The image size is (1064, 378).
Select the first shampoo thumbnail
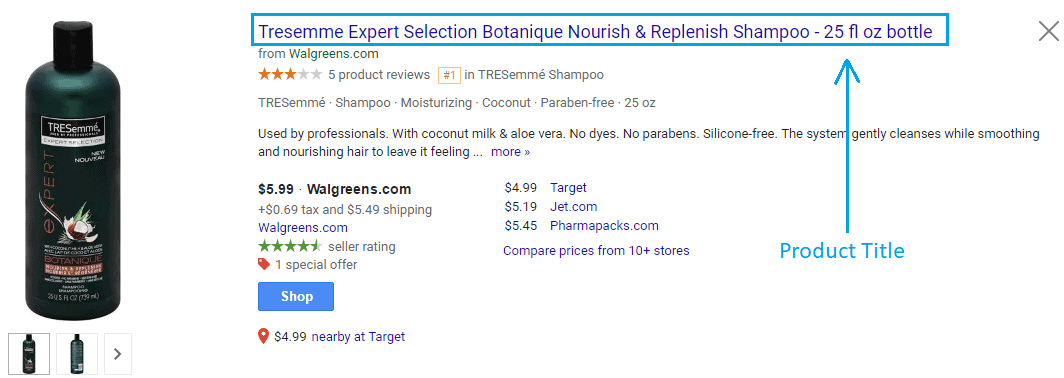29,354
